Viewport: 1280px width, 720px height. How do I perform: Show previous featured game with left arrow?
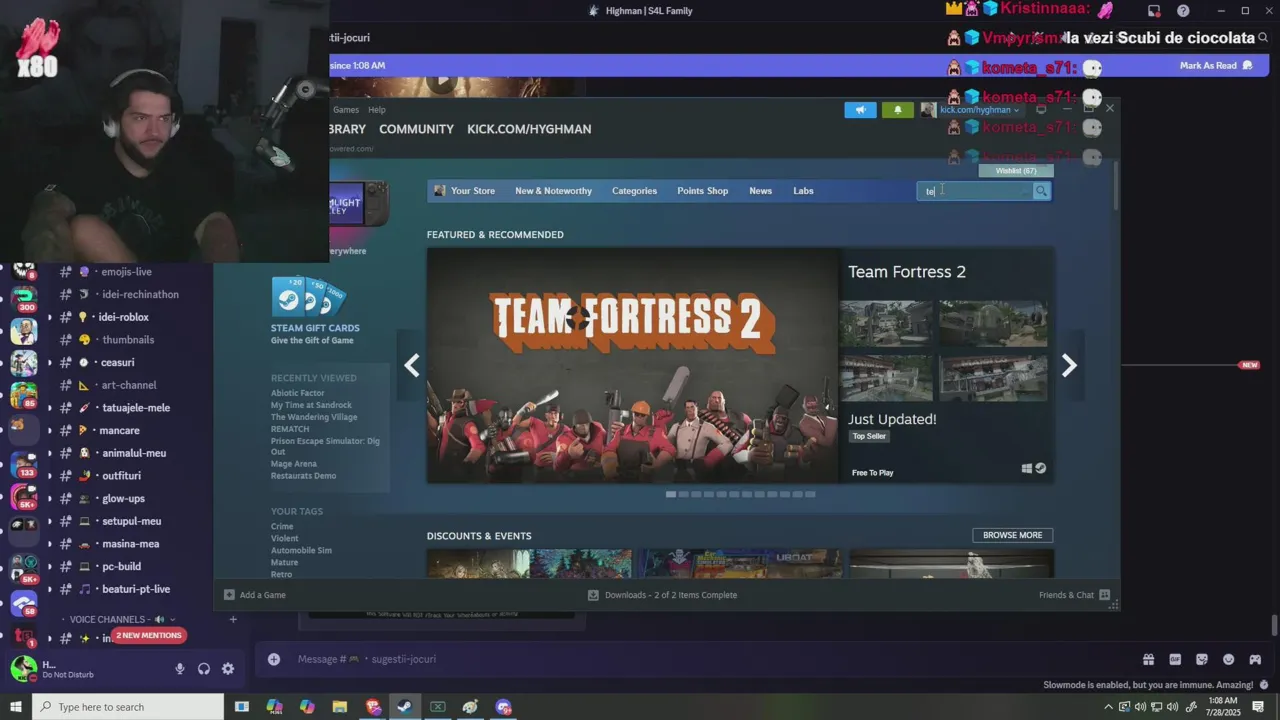click(x=412, y=366)
